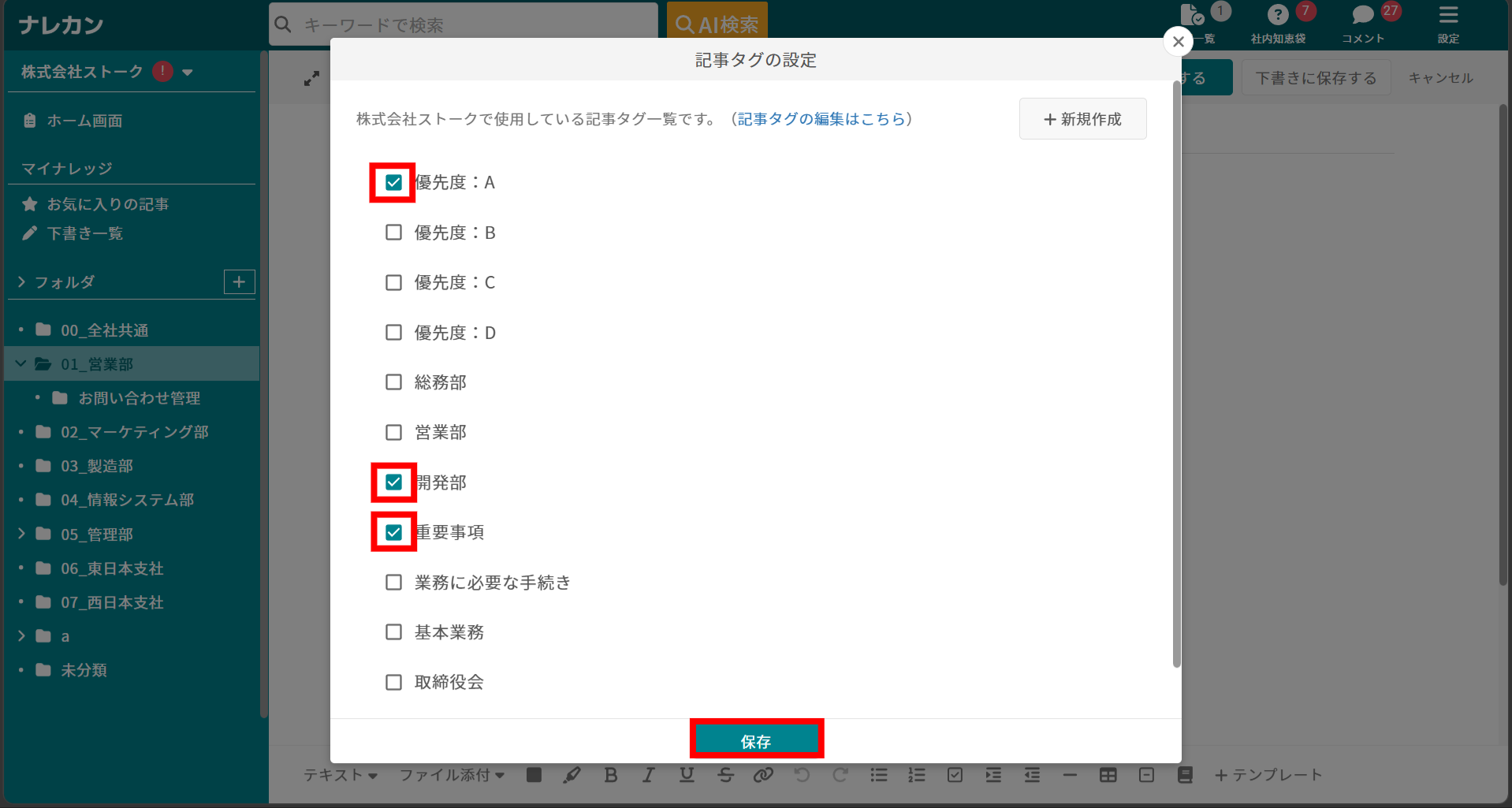Insert a hyperlink
Screen dimensions: 1512x808
coord(763,775)
